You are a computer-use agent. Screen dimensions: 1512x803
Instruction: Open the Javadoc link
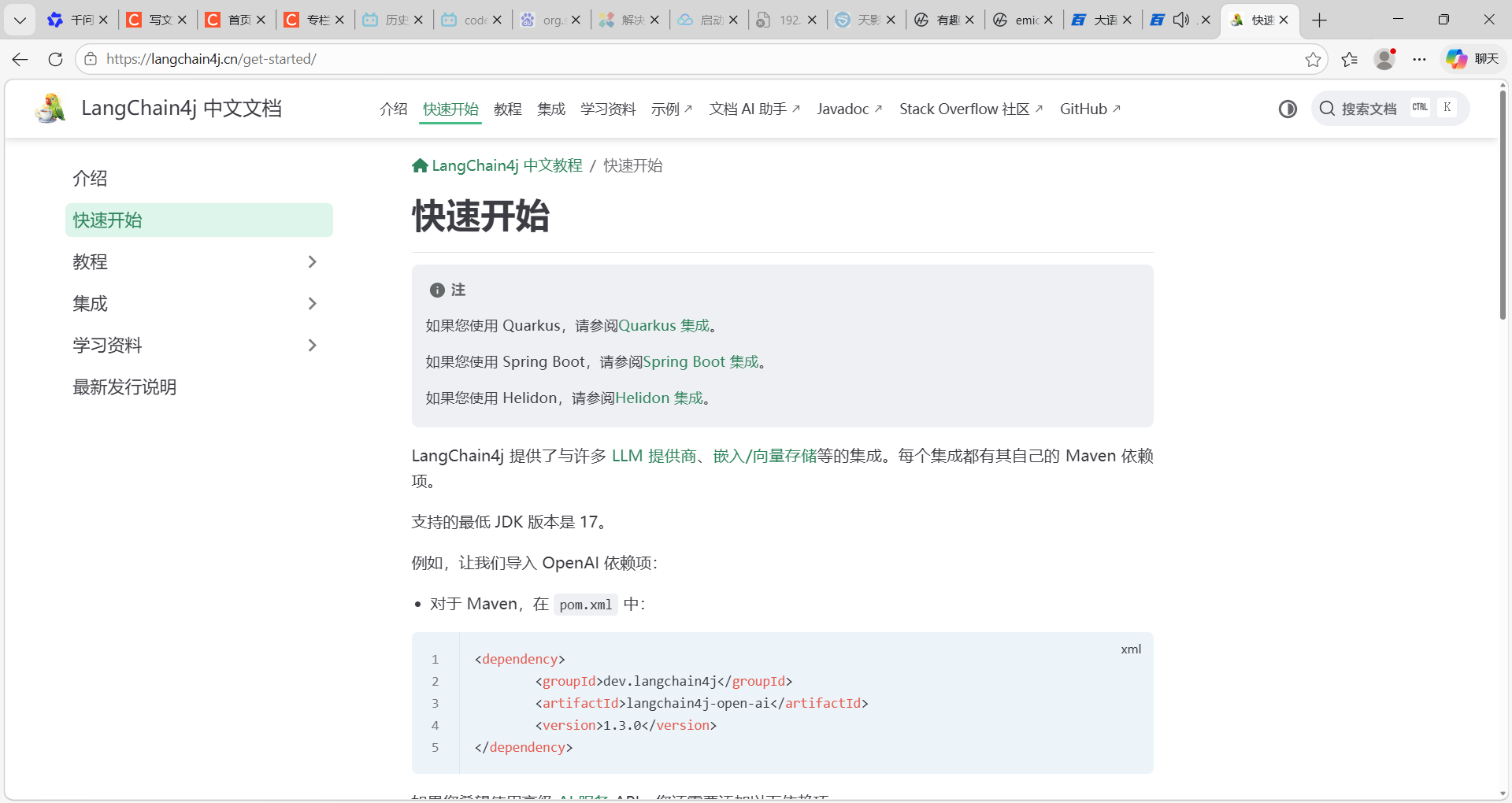click(850, 109)
